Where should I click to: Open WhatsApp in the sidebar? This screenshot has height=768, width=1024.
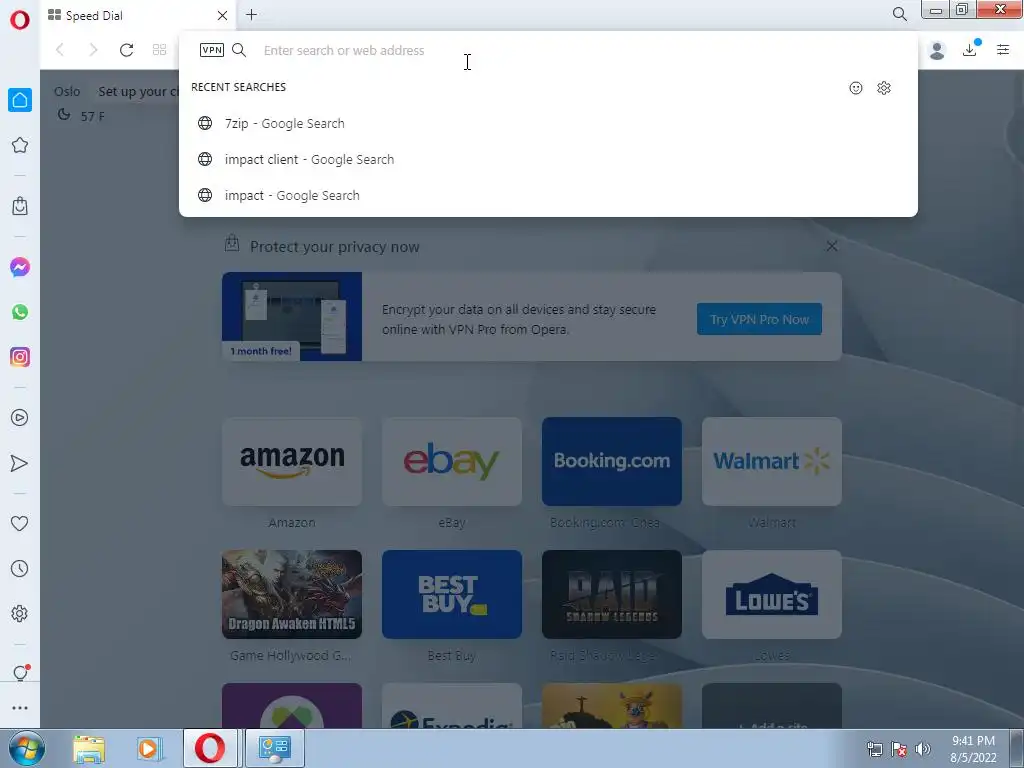click(20, 312)
